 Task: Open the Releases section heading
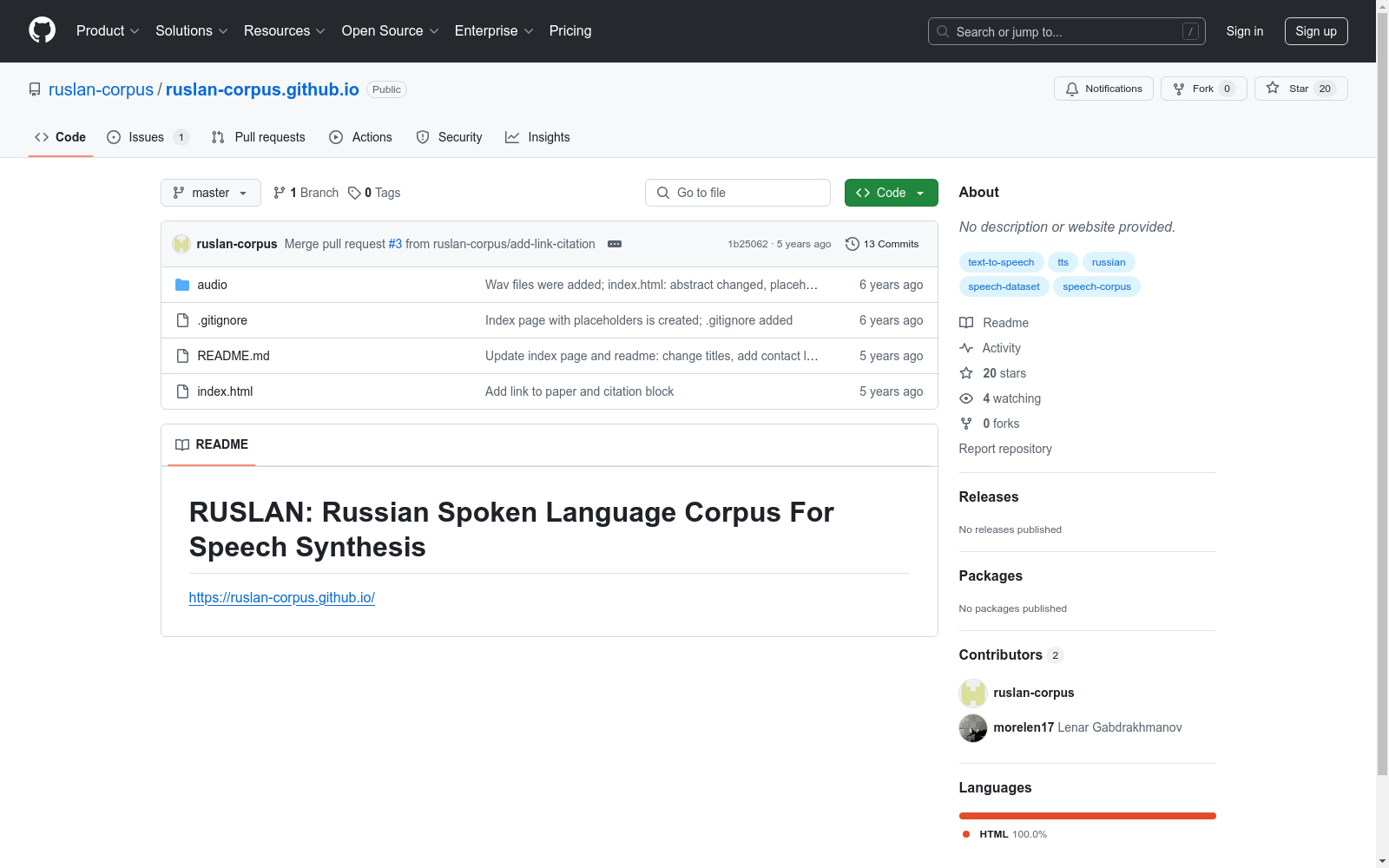tap(989, 496)
